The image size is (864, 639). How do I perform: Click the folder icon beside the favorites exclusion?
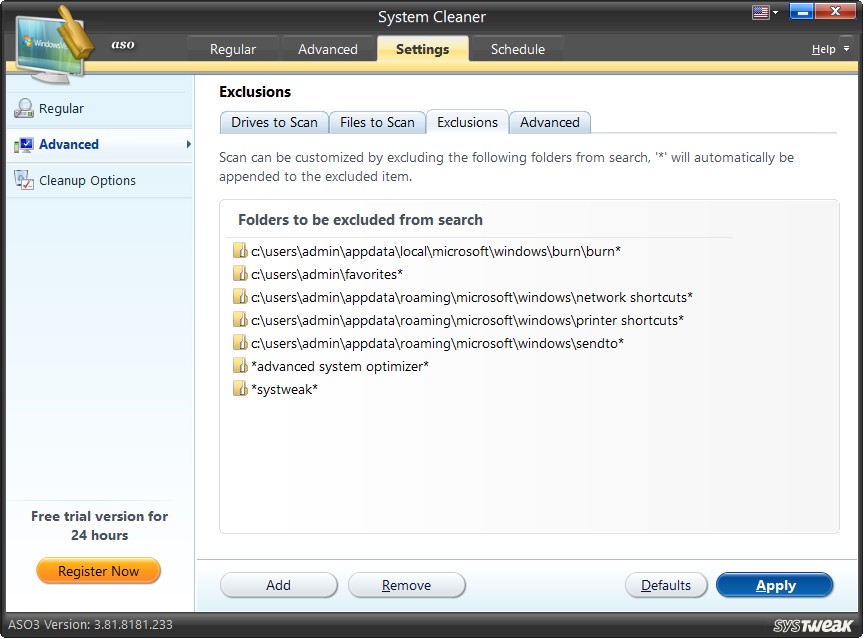241,273
